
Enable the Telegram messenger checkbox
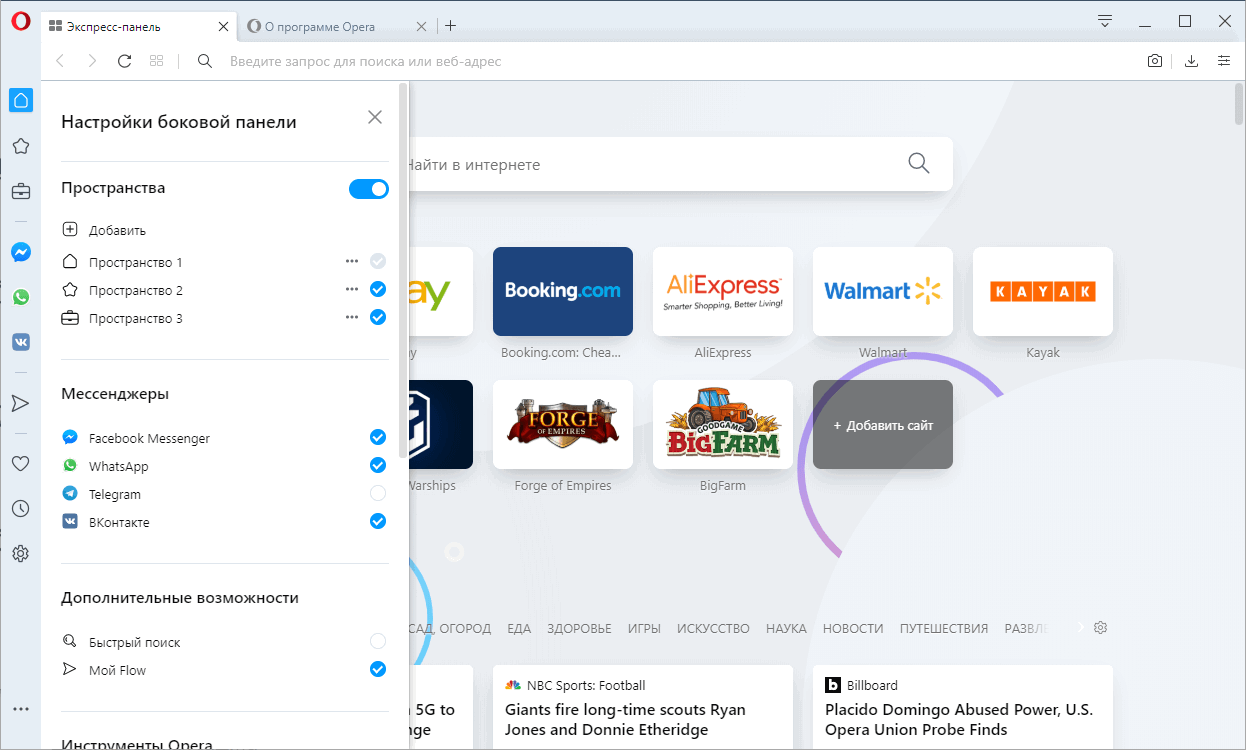click(x=377, y=493)
